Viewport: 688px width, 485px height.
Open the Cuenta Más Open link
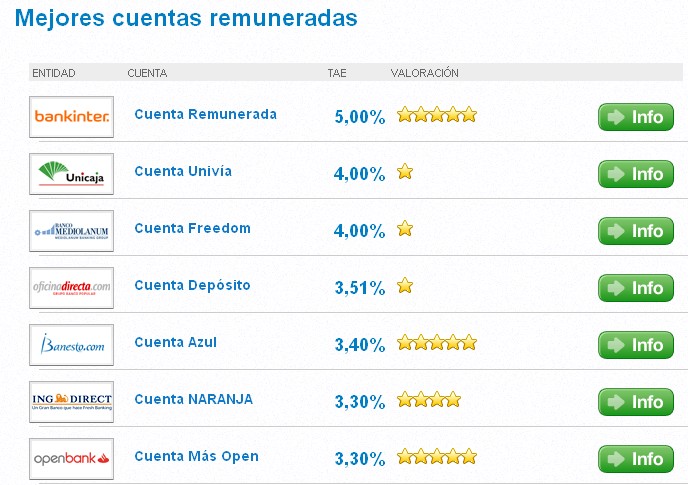pos(196,456)
